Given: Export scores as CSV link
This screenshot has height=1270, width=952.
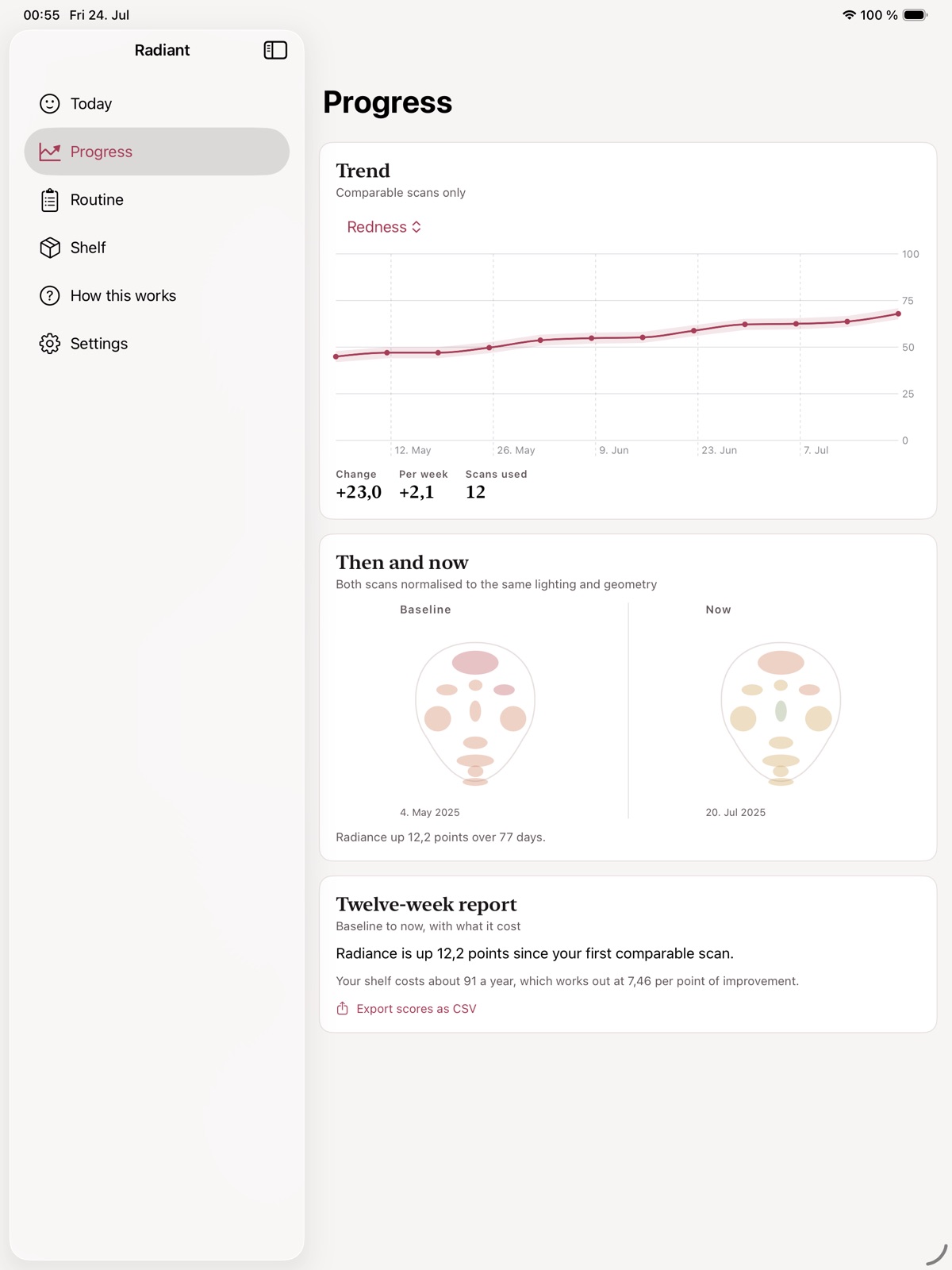Looking at the screenshot, I should (x=416, y=1009).
